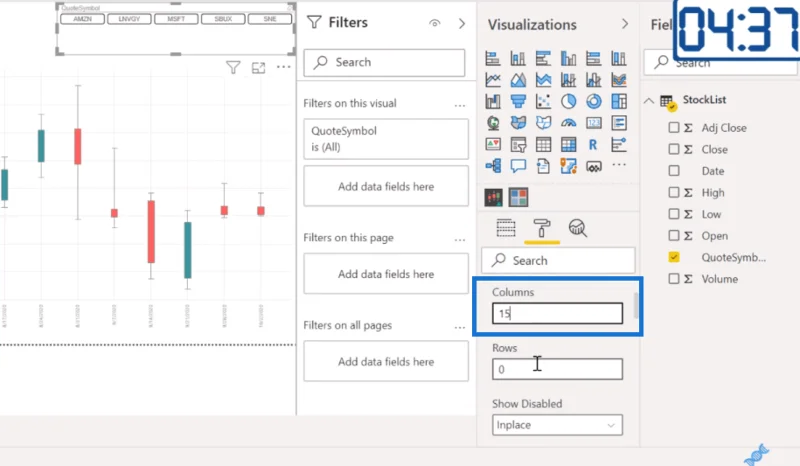Click the Rows value field
The image size is (800, 466).
pos(557,369)
